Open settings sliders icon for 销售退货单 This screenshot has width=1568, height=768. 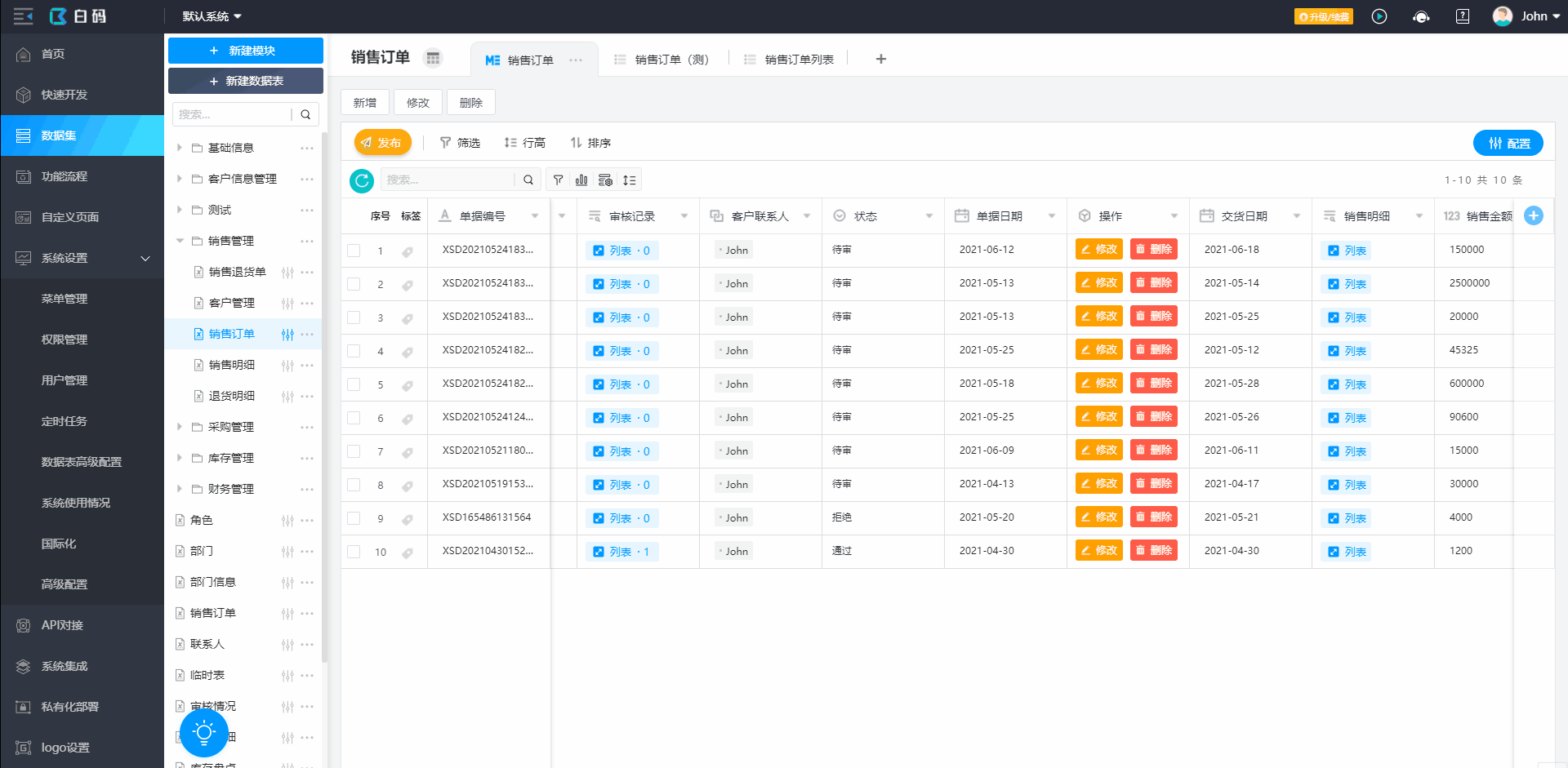click(287, 273)
